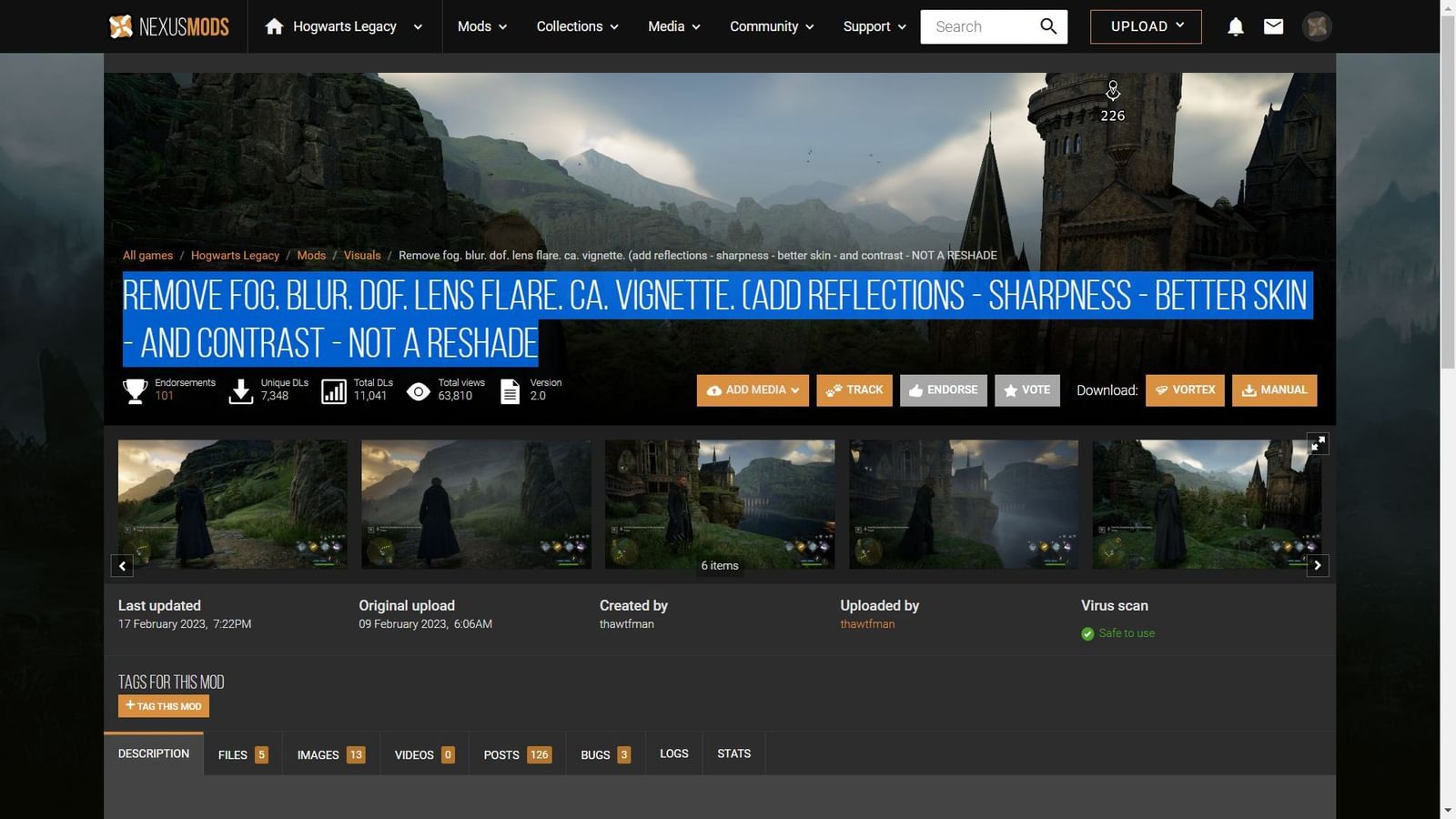Switch to the Posts tab
Viewport: 1456px width, 819px height.
click(517, 754)
